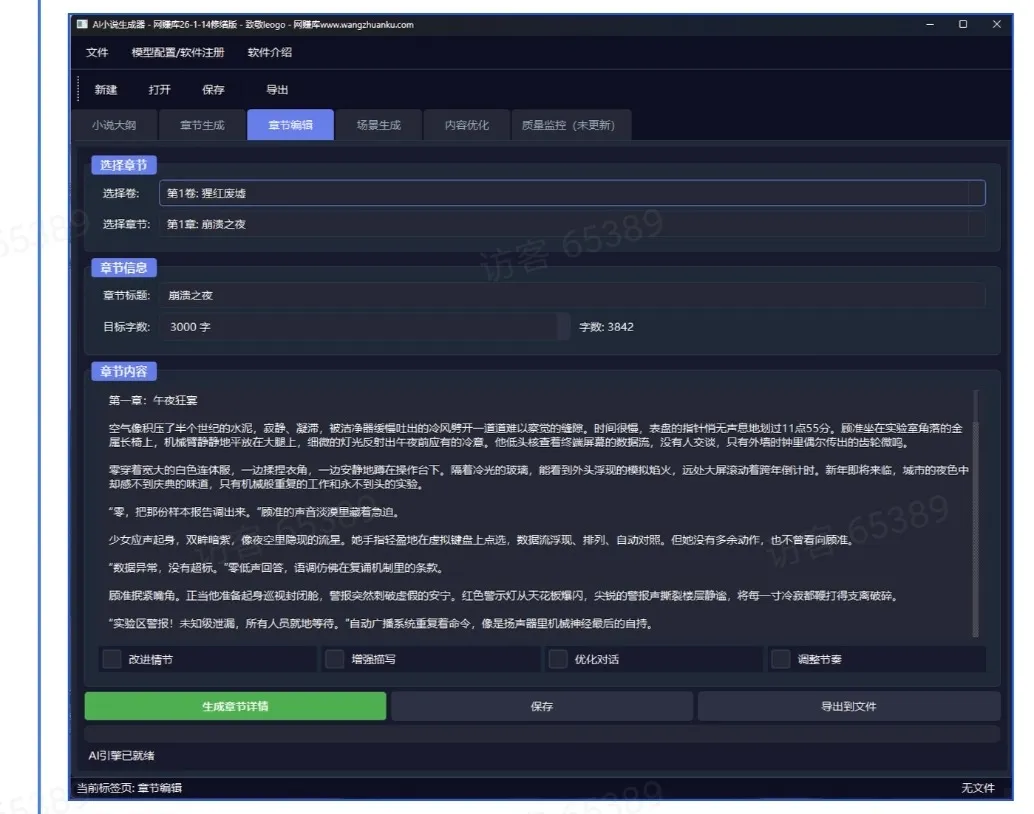Screen dimensions: 1034x814
Task: Click the 章节标题 input field
Action: (x=572, y=296)
